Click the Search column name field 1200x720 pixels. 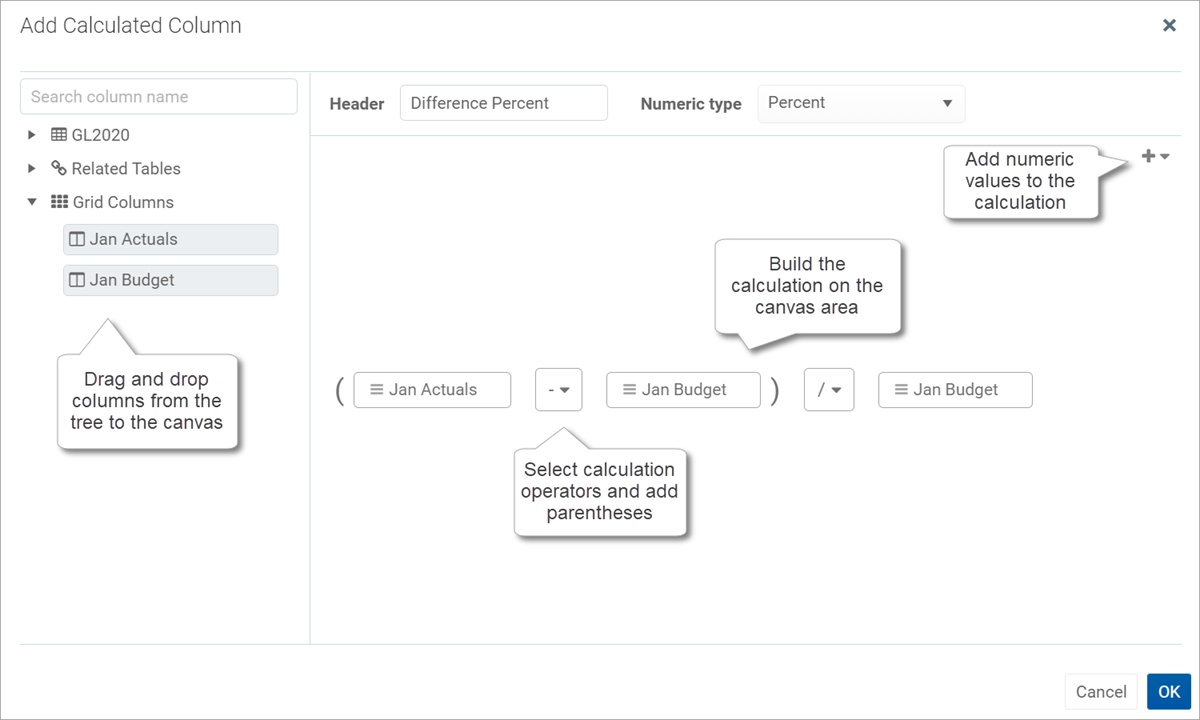159,97
